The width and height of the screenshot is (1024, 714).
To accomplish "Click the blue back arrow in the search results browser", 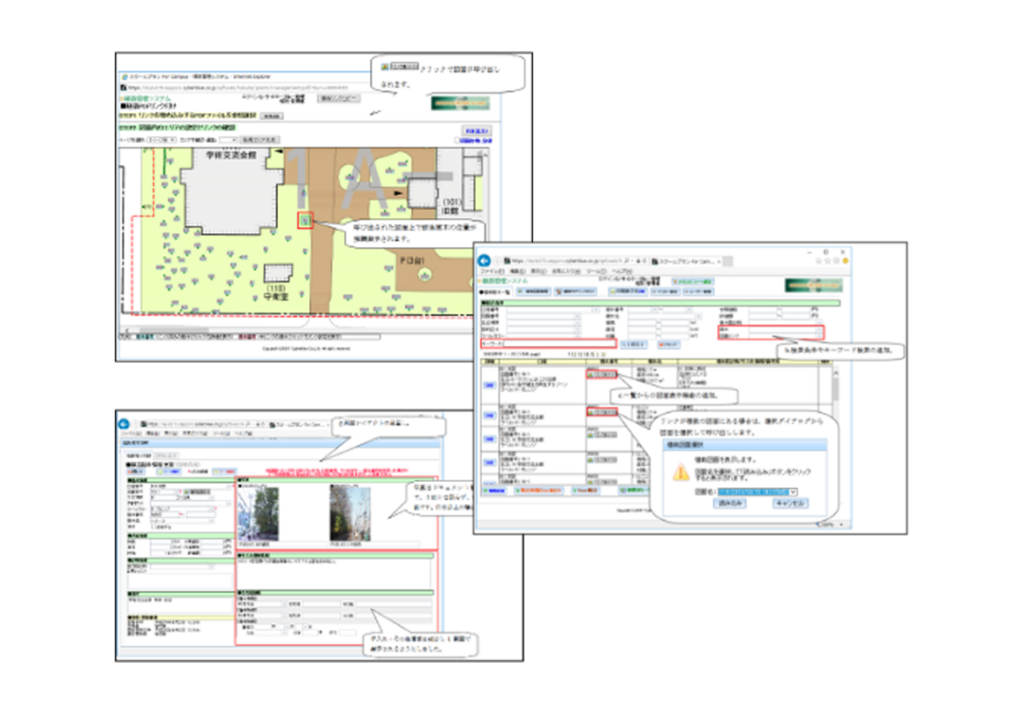I will pos(484,261).
